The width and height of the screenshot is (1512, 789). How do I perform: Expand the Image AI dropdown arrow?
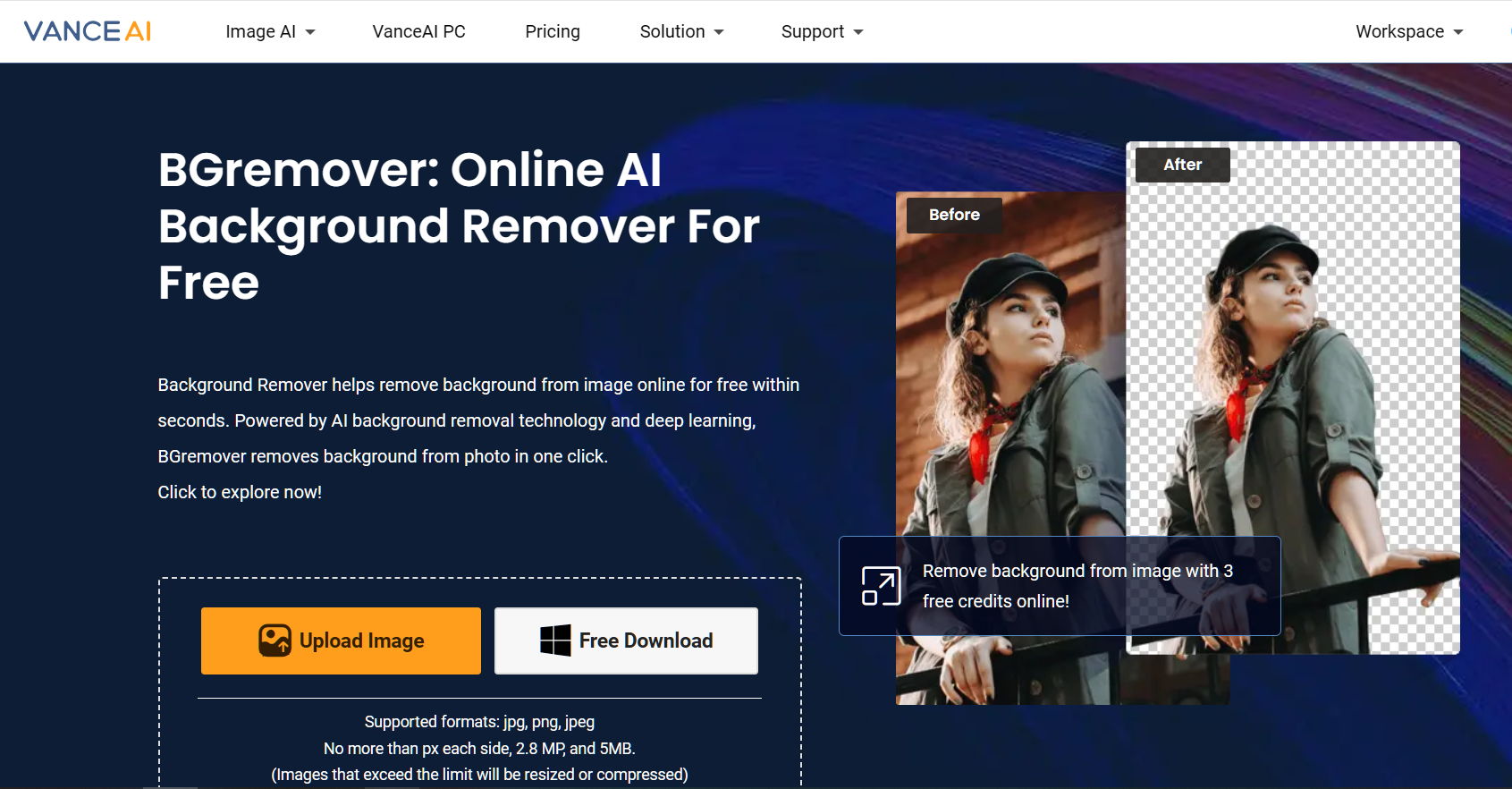310,32
